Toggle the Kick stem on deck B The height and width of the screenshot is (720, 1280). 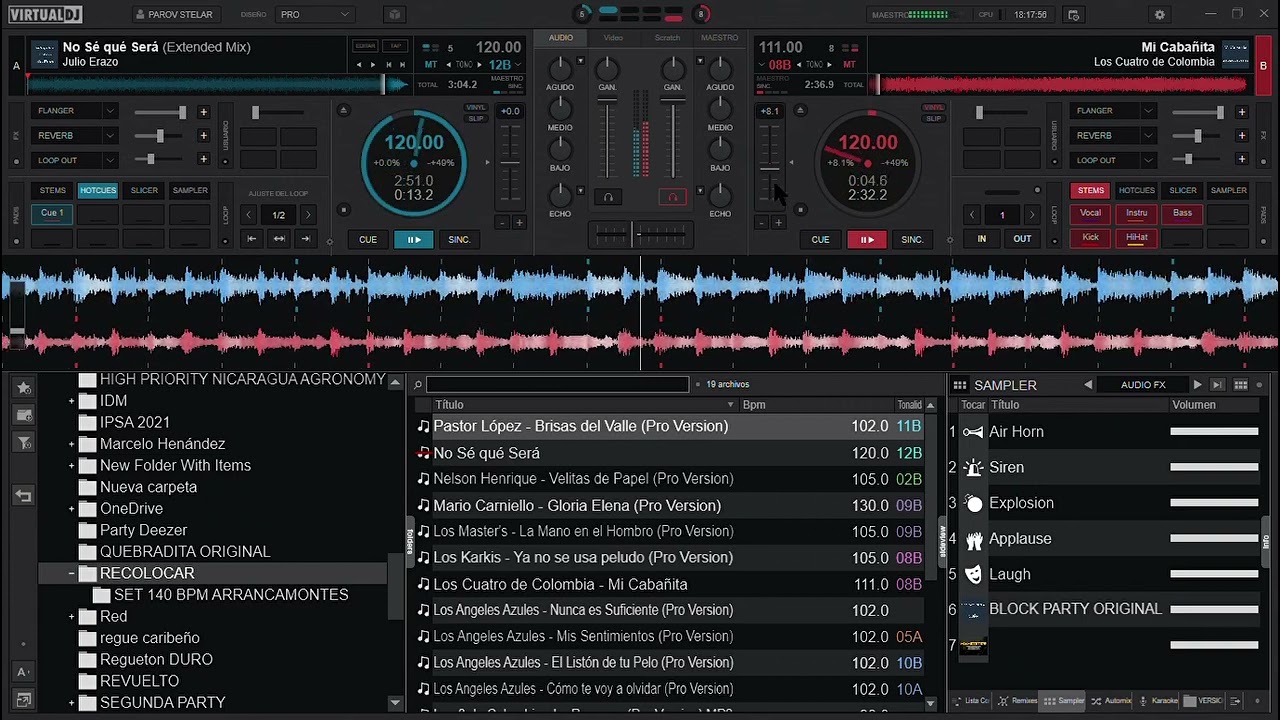pos(1091,238)
